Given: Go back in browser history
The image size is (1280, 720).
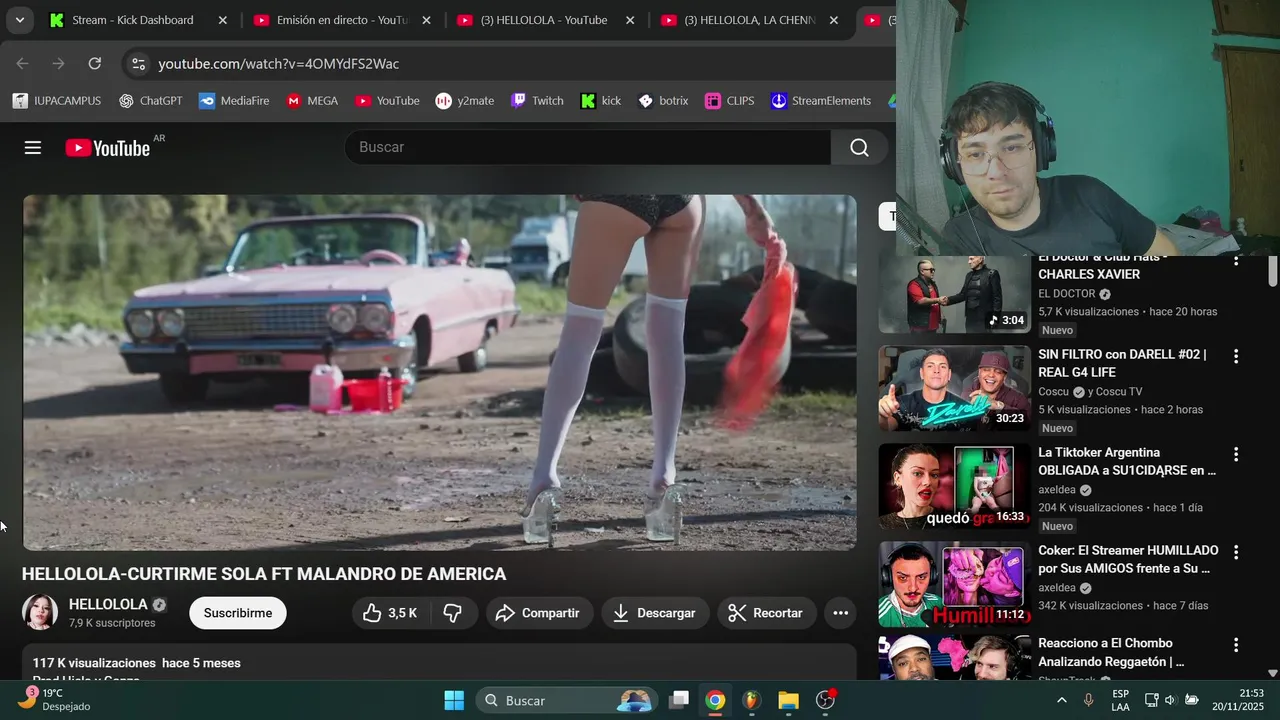Looking at the screenshot, I should click(x=22, y=63).
